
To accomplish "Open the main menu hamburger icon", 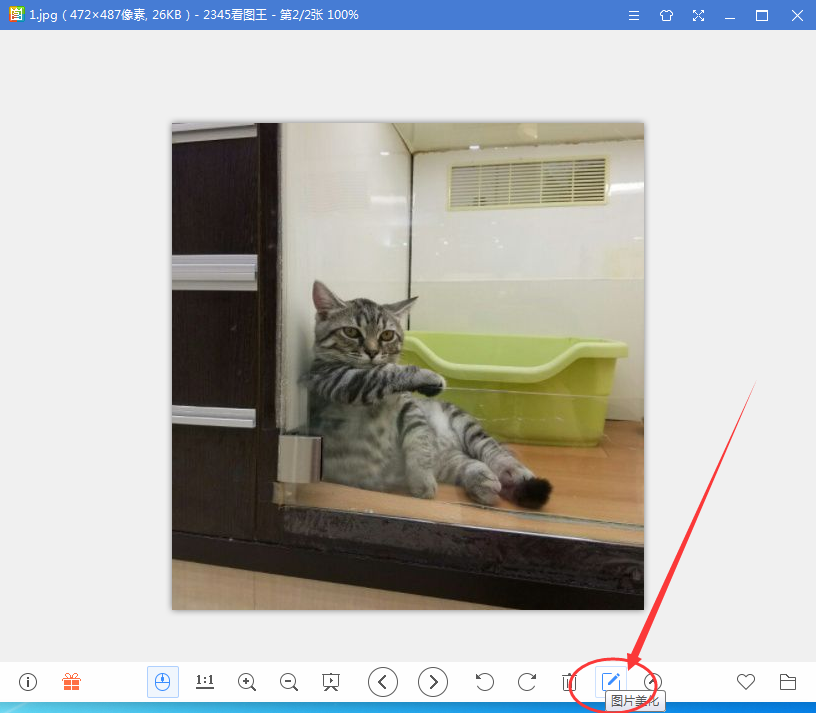I will click(634, 15).
